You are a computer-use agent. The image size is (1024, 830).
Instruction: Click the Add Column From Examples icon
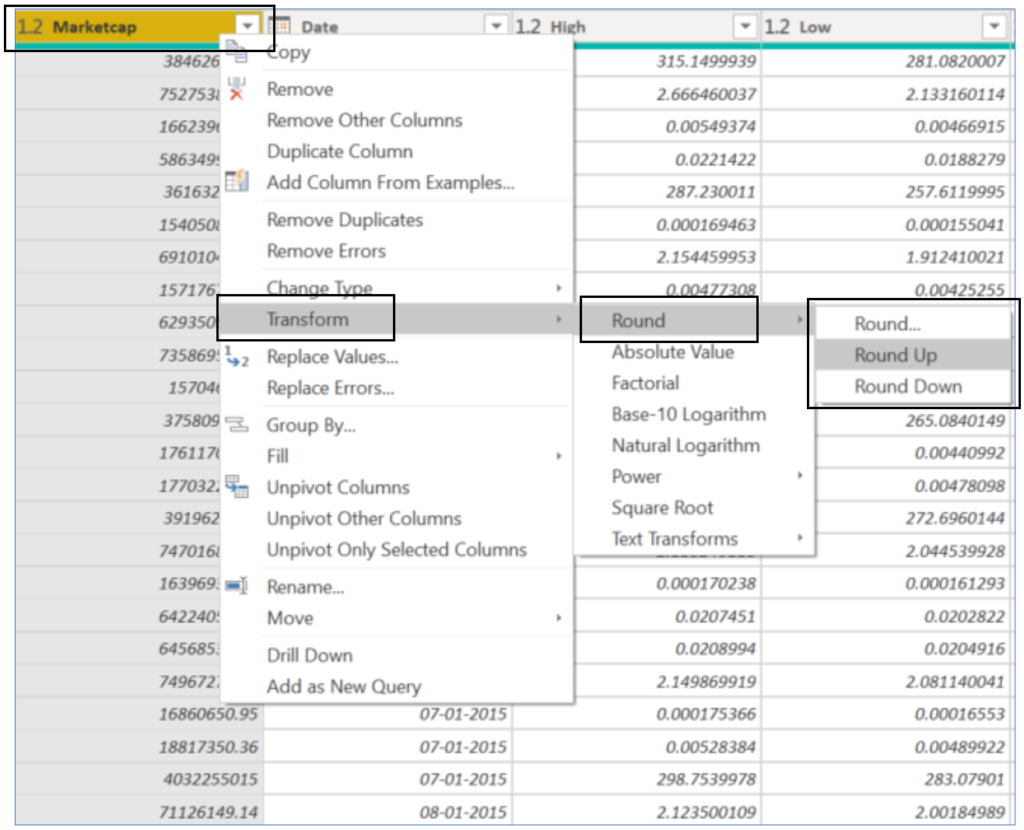point(236,181)
